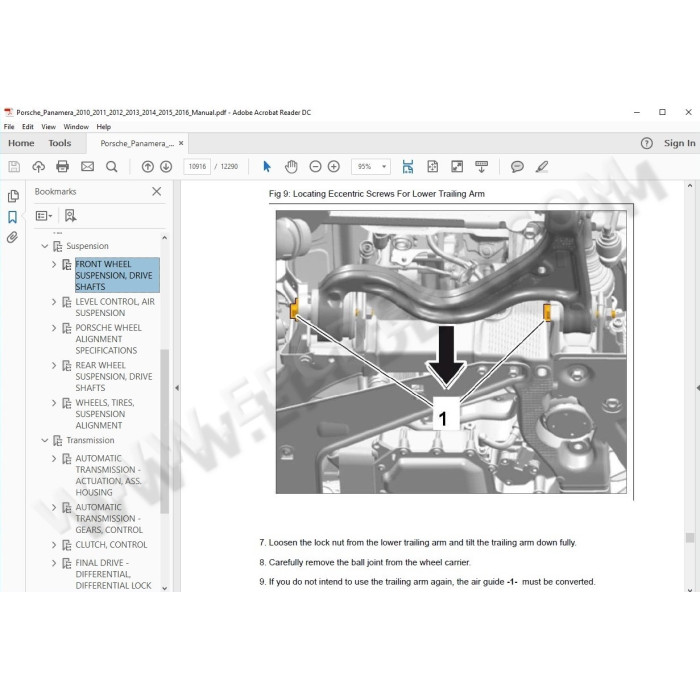Click the document vertical scrollbar thumb

tap(690, 538)
